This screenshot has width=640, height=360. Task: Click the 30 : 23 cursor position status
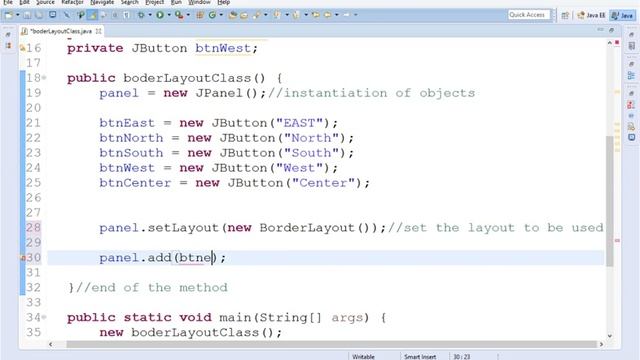point(462,357)
